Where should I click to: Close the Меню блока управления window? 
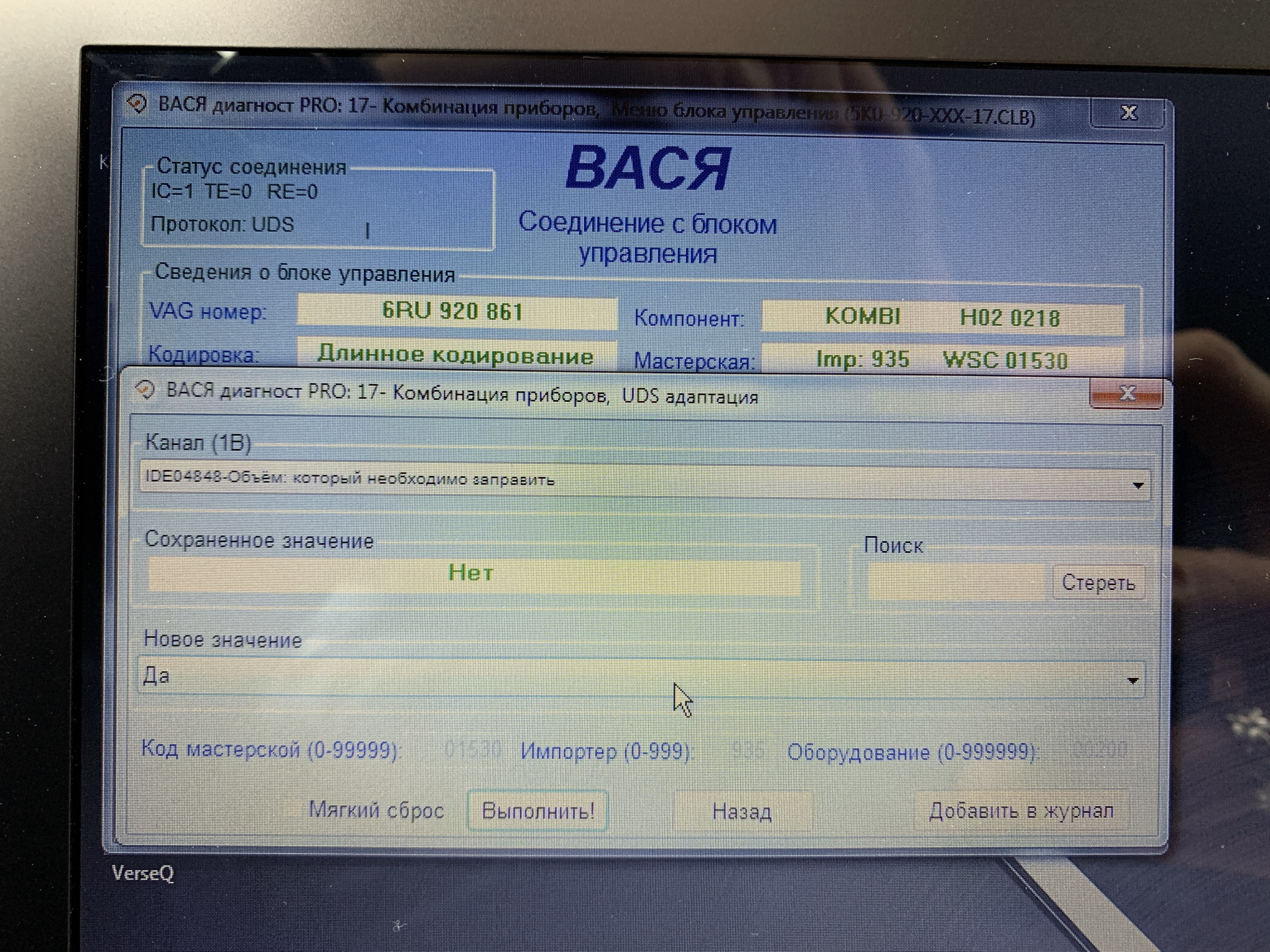click(1128, 113)
